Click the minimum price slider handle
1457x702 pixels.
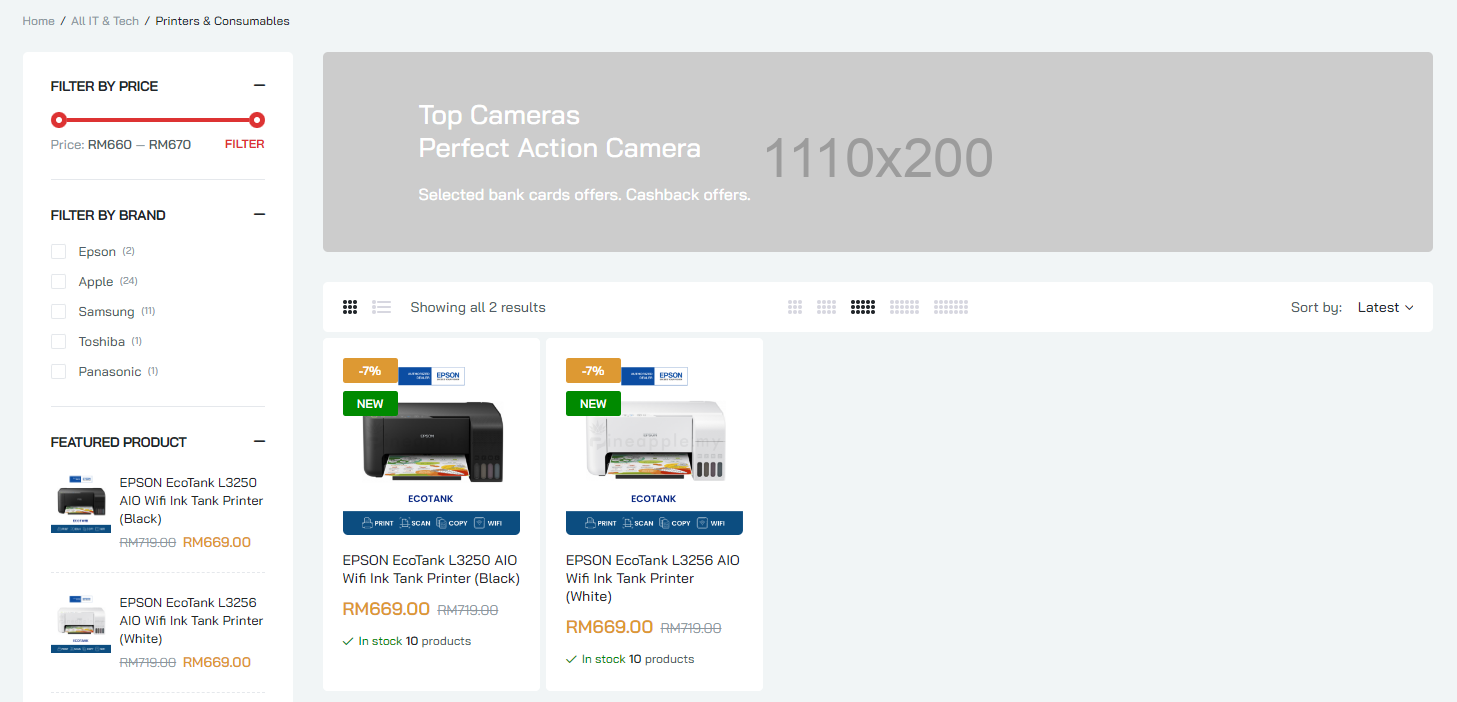pos(59,120)
